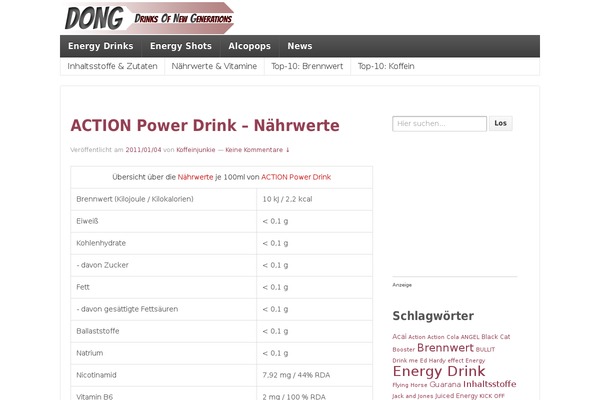Open Top-10: Koffein page
The height and width of the screenshot is (400, 600).
(x=386, y=66)
